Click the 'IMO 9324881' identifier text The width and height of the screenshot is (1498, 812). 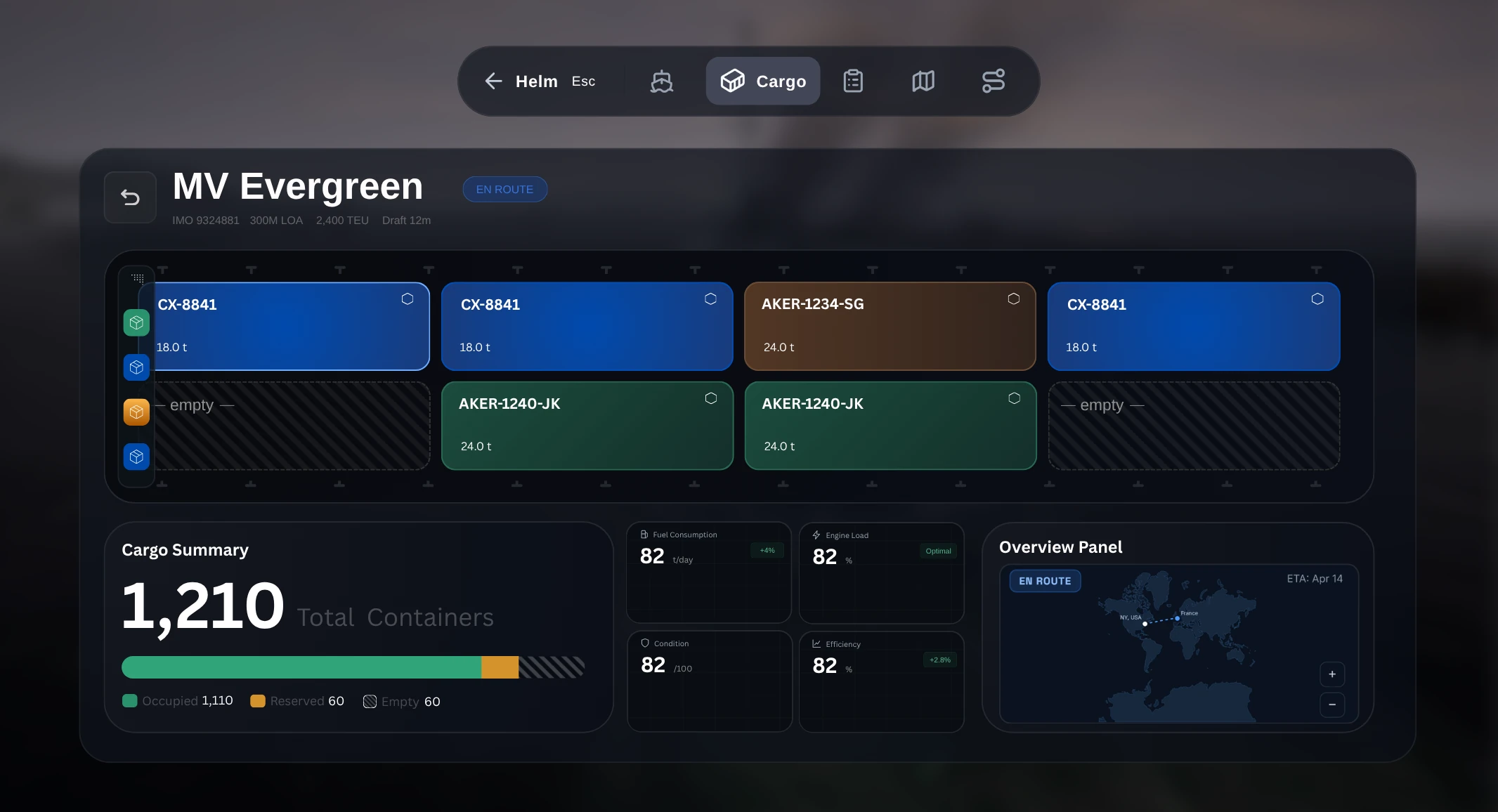click(x=206, y=221)
